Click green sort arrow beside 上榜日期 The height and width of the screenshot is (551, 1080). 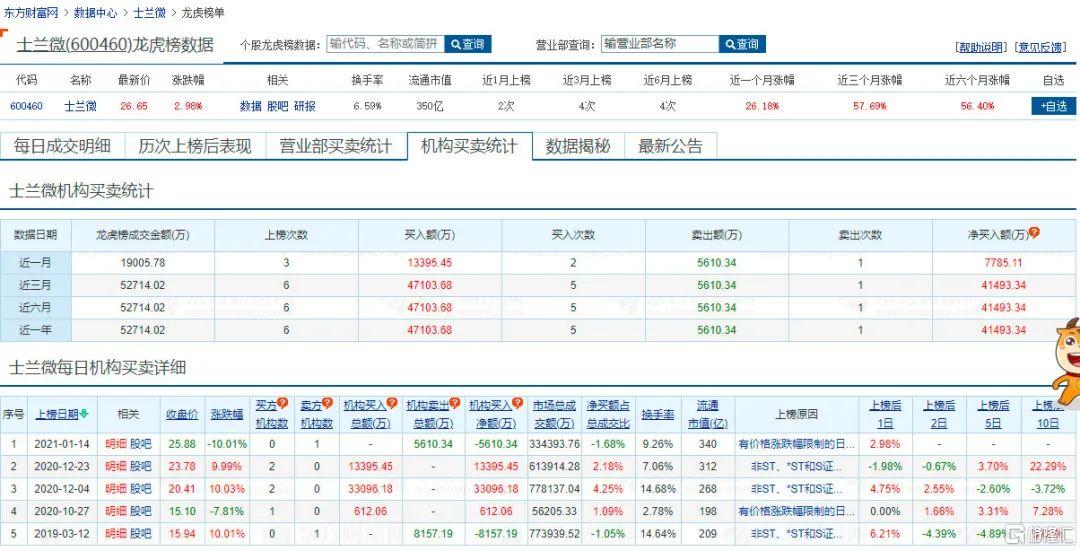click(x=84, y=414)
